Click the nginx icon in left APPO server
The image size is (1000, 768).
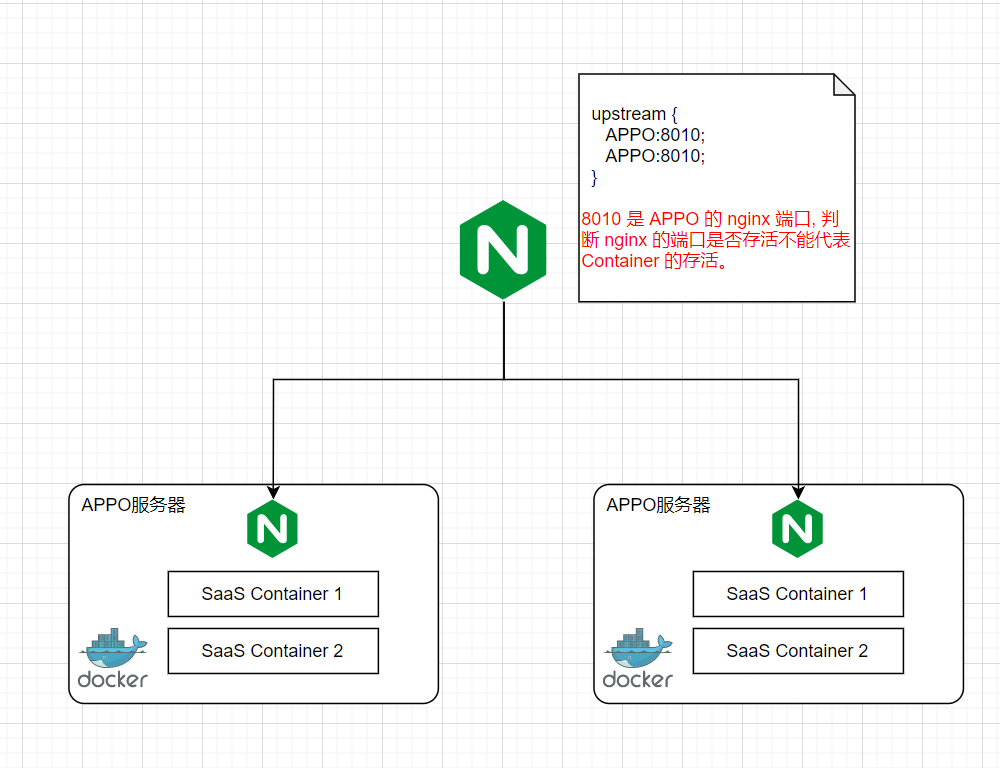tap(273, 529)
